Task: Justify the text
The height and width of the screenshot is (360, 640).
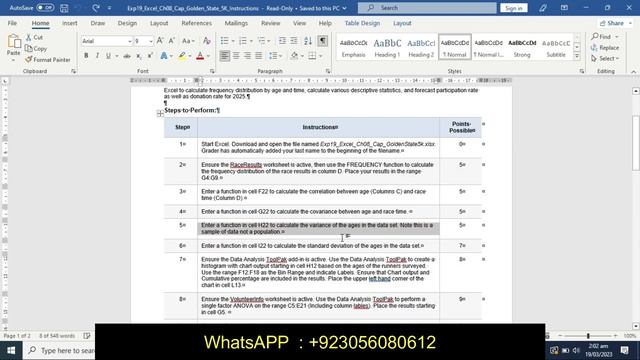Action: [x=259, y=56]
